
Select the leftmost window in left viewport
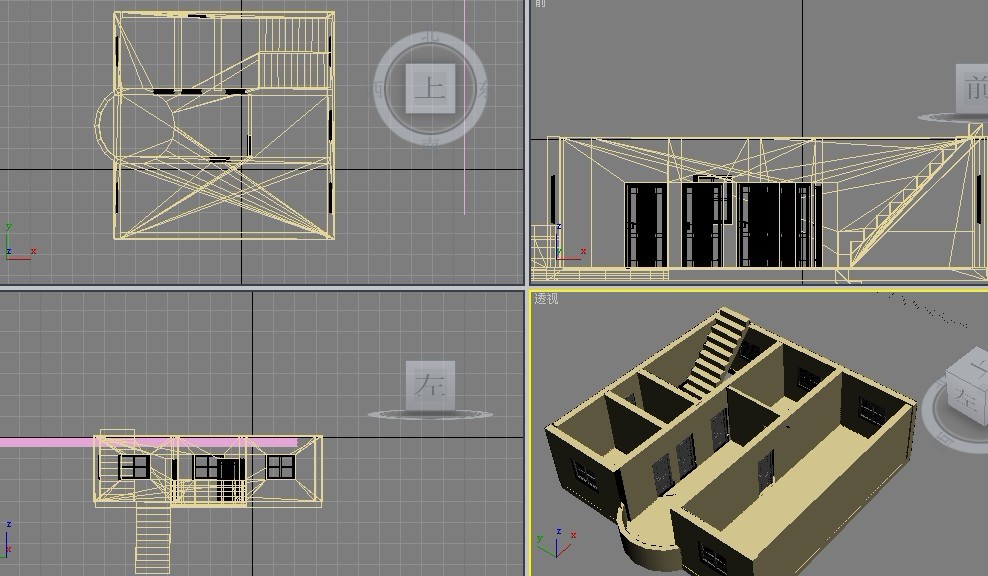(x=134, y=467)
